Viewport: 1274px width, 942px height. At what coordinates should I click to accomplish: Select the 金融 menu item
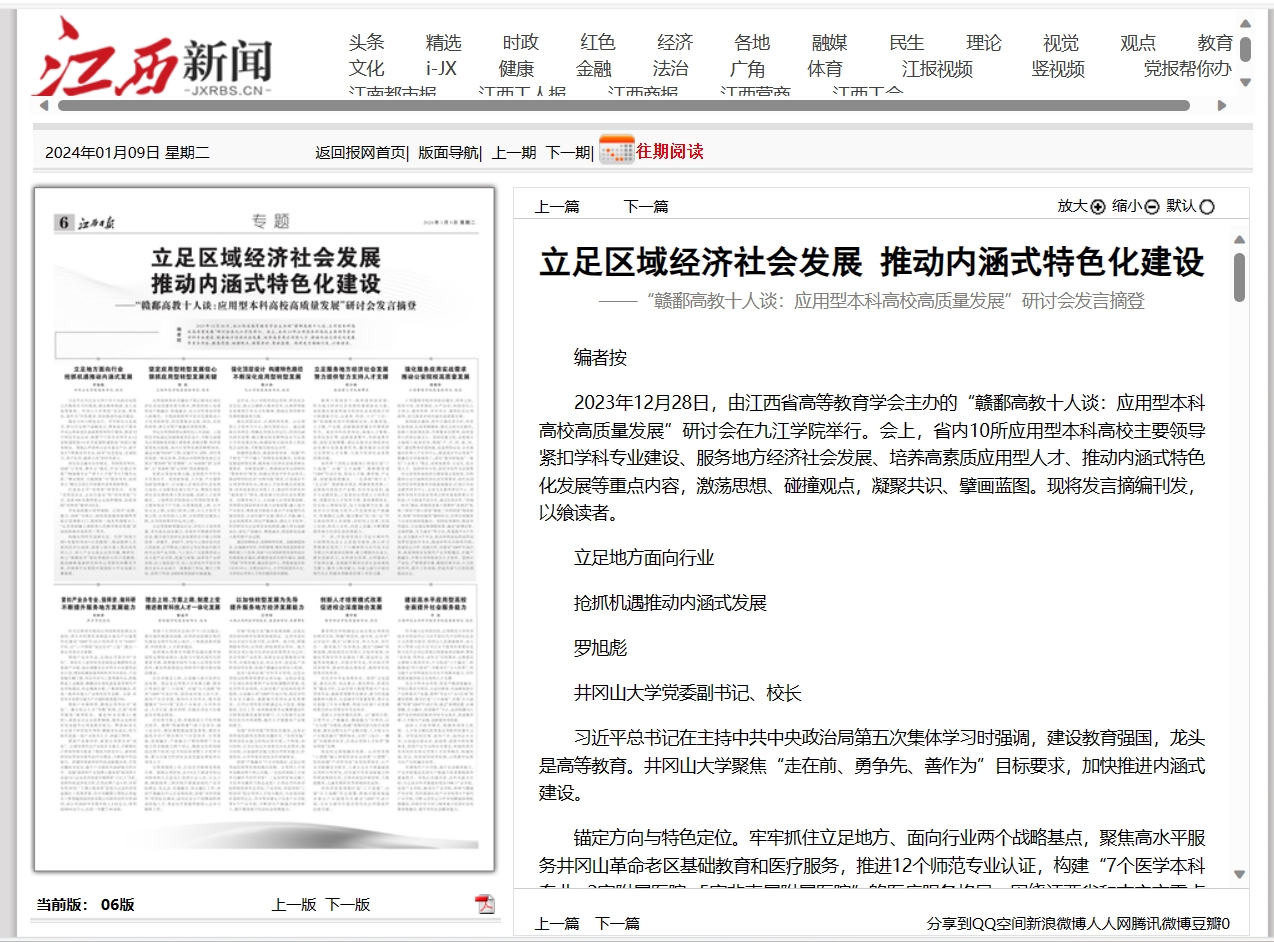tap(594, 69)
